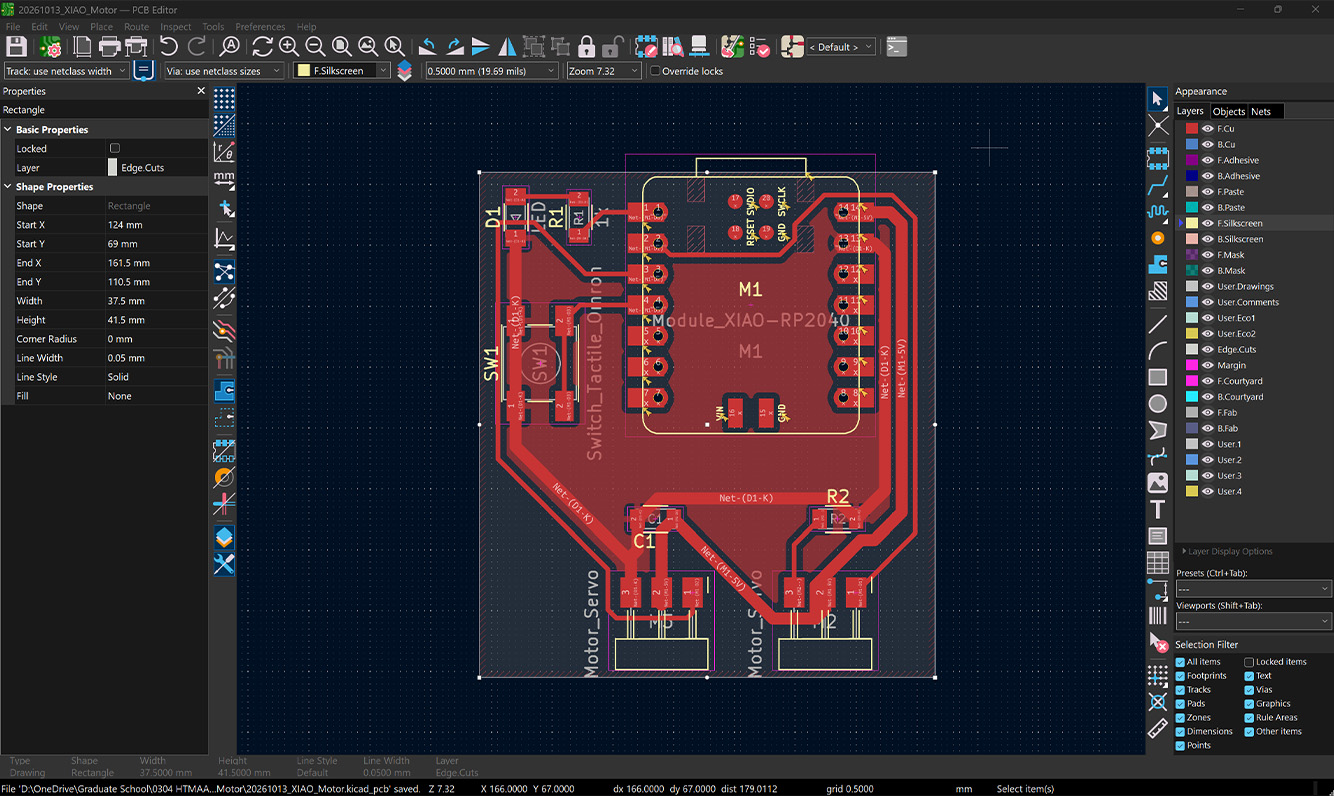Select the Measure ruler tool
The height and width of the screenshot is (796, 1334).
click(1158, 728)
